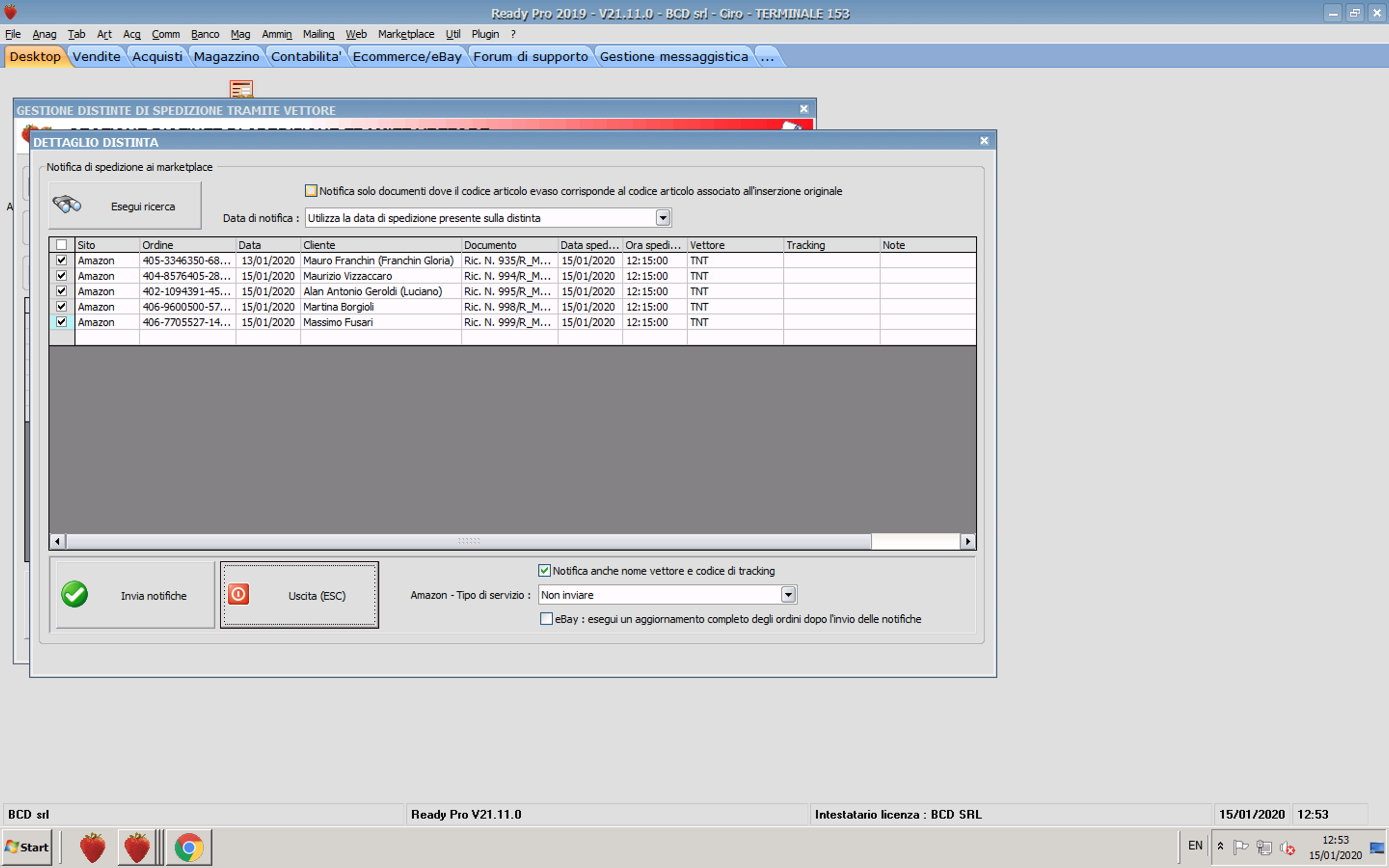The height and width of the screenshot is (868, 1389).
Task: Open the ... overflow tab
Action: click(767, 56)
